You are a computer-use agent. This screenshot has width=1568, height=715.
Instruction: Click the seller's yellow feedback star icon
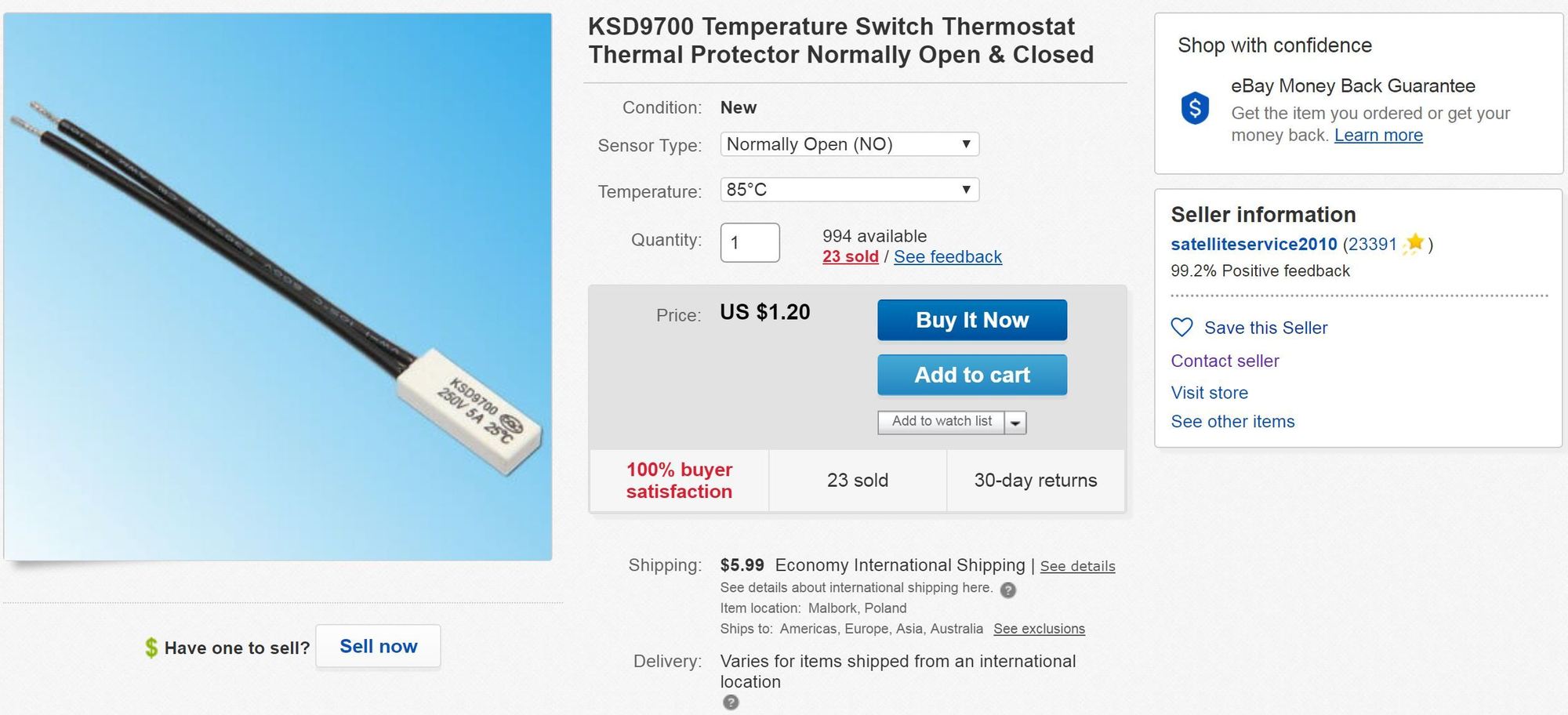click(1414, 244)
